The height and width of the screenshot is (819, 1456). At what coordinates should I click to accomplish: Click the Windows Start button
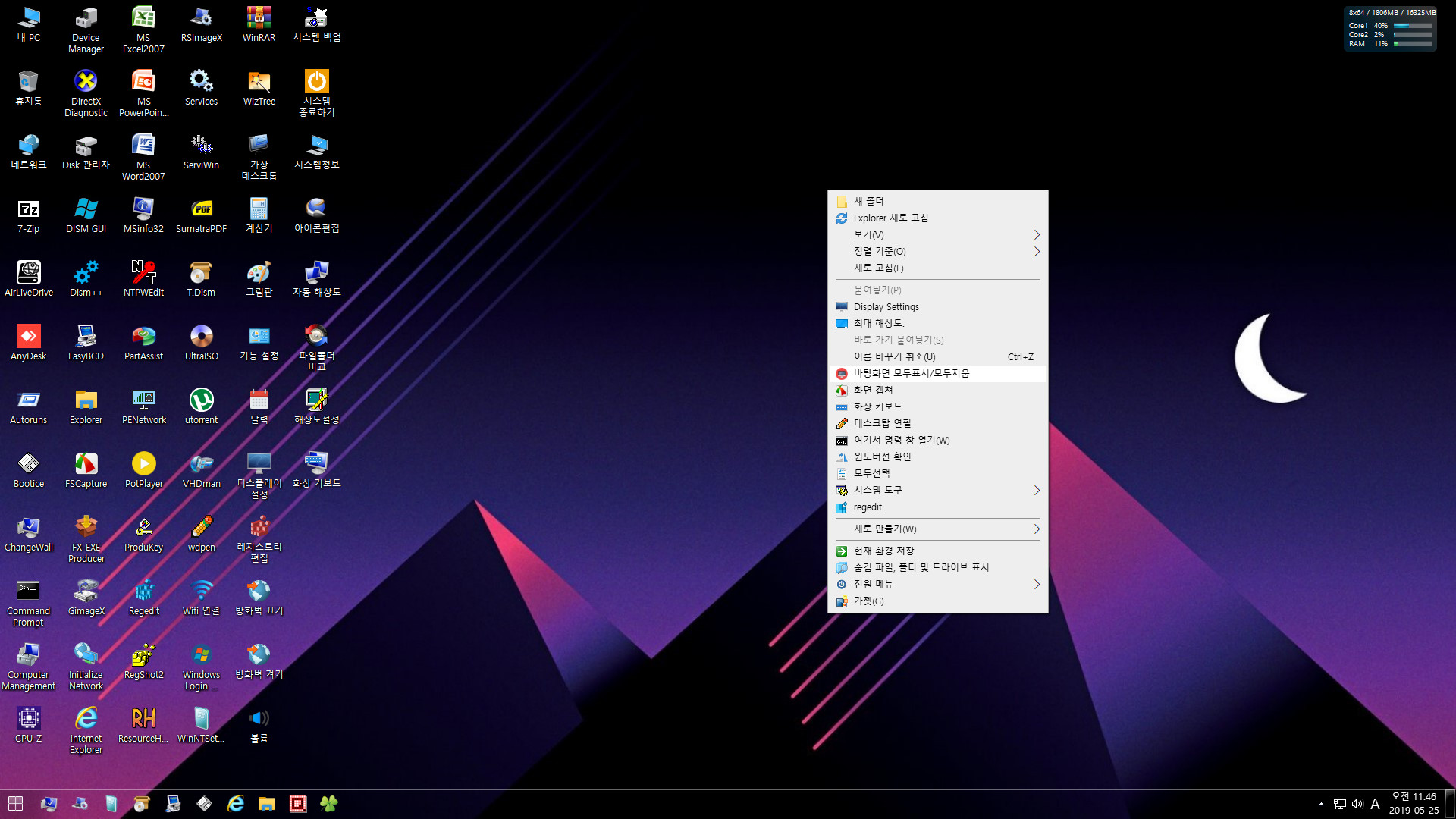click(x=15, y=804)
